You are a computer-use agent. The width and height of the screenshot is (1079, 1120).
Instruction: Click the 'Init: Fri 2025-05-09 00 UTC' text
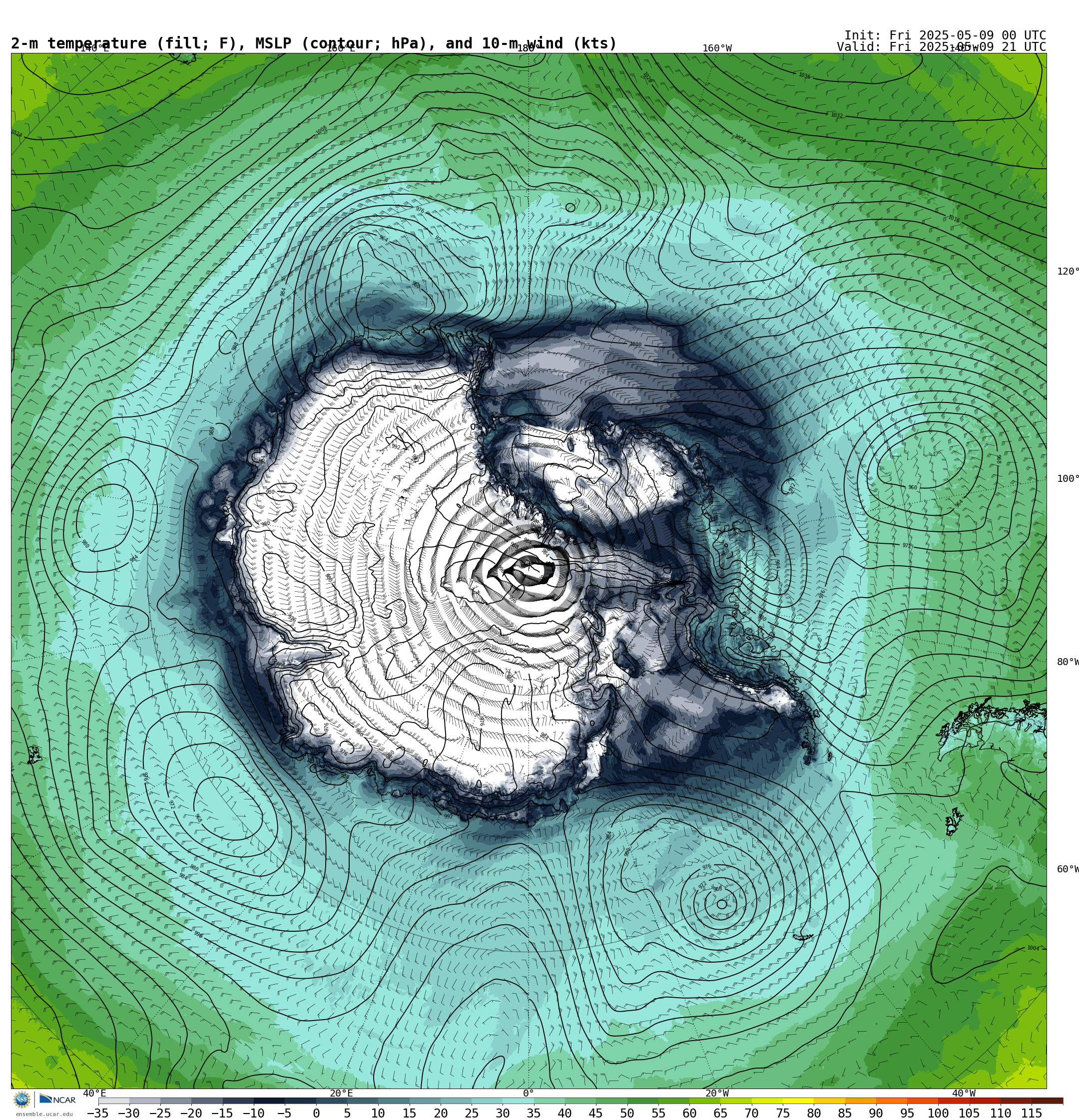(x=945, y=35)
